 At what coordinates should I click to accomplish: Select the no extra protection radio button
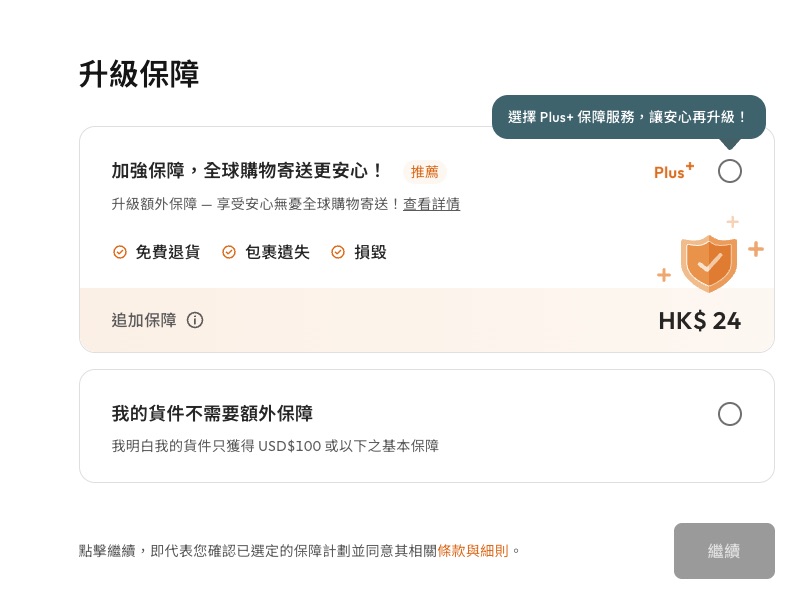[x=730, y=414]
